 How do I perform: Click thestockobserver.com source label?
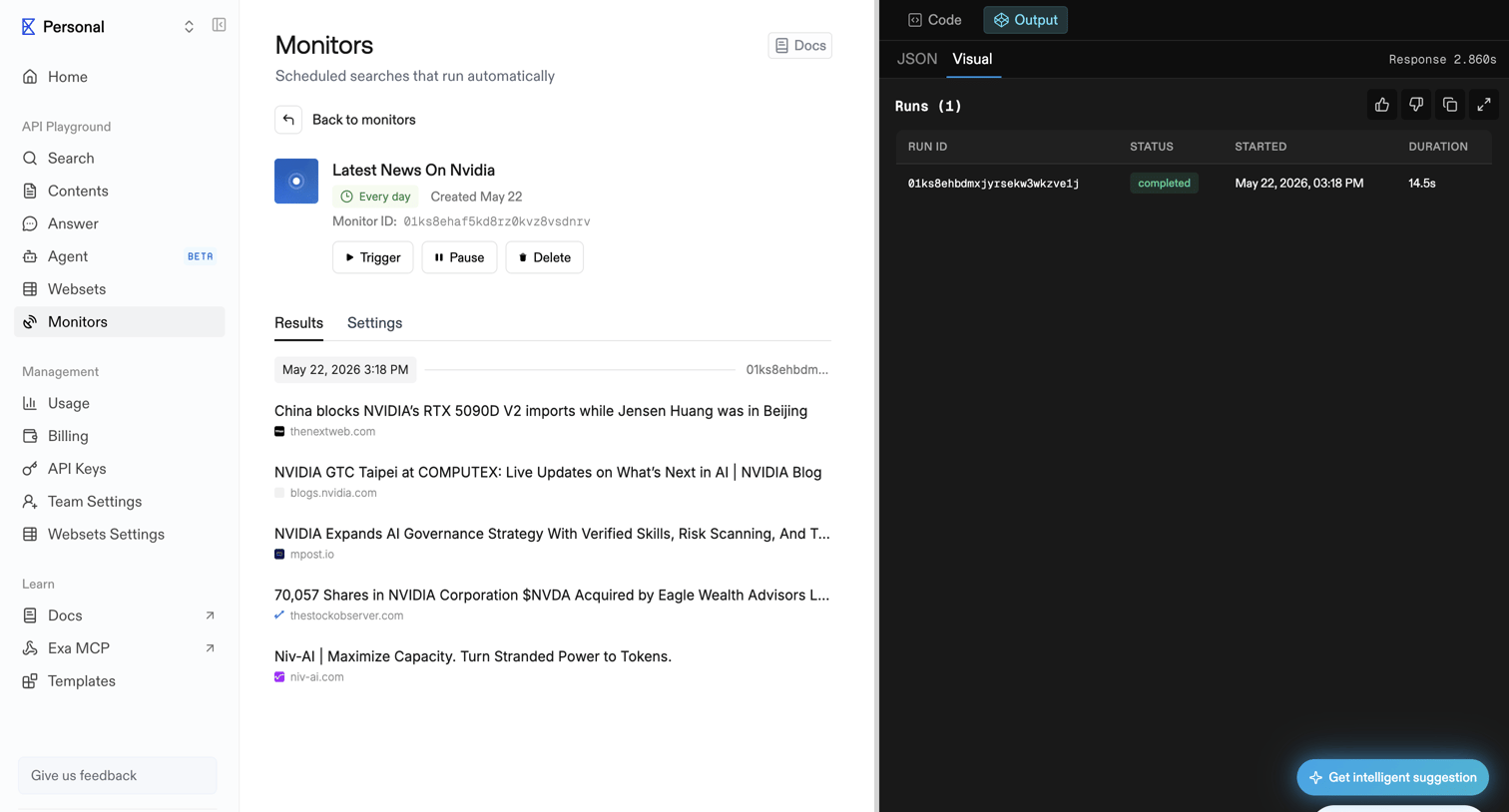(x=346, y=615)
